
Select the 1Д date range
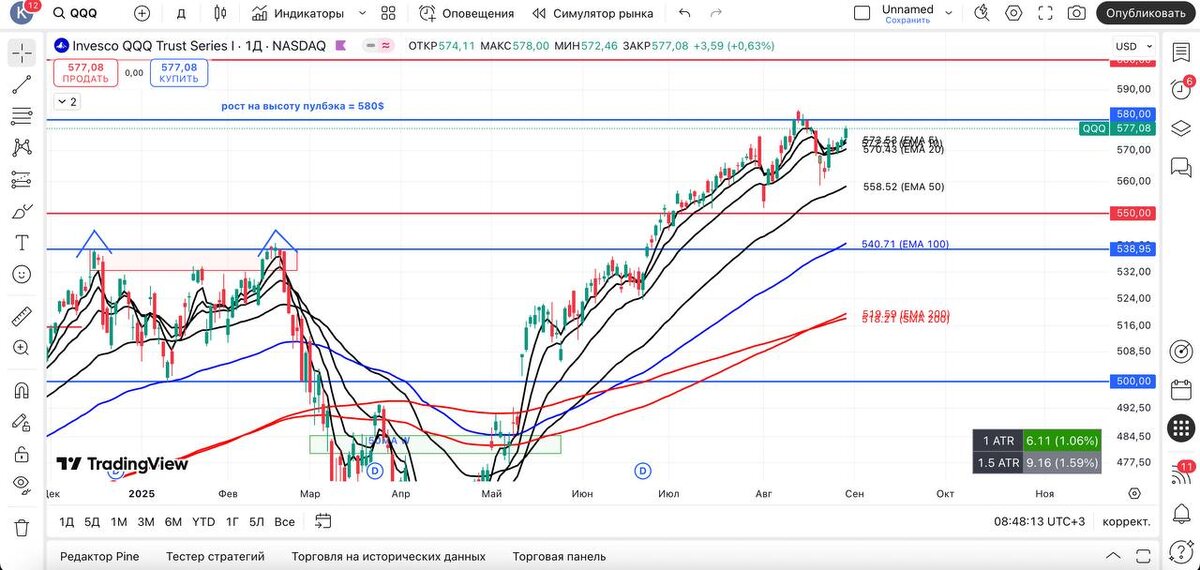[67, 522]
